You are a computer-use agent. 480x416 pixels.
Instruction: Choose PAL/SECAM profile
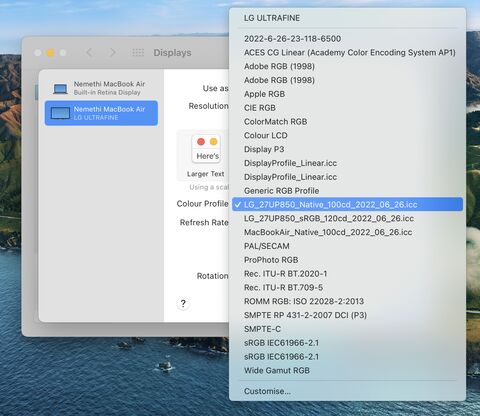pos(347,246)
